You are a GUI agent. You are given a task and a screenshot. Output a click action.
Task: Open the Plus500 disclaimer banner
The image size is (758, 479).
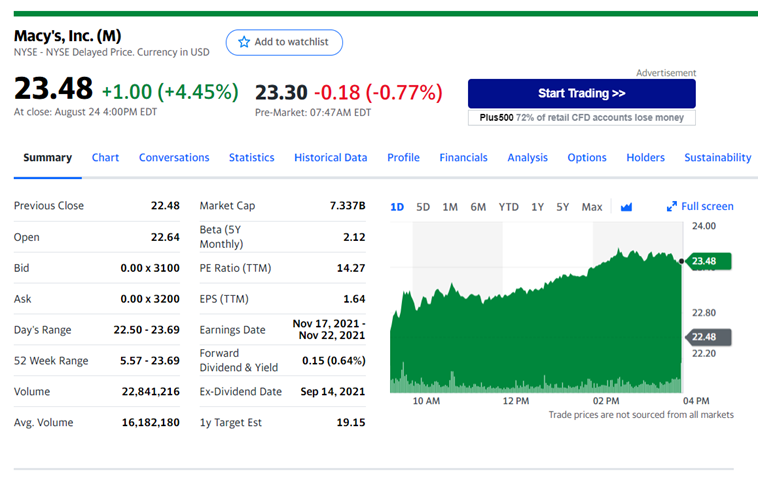click(x=582, y=118)
